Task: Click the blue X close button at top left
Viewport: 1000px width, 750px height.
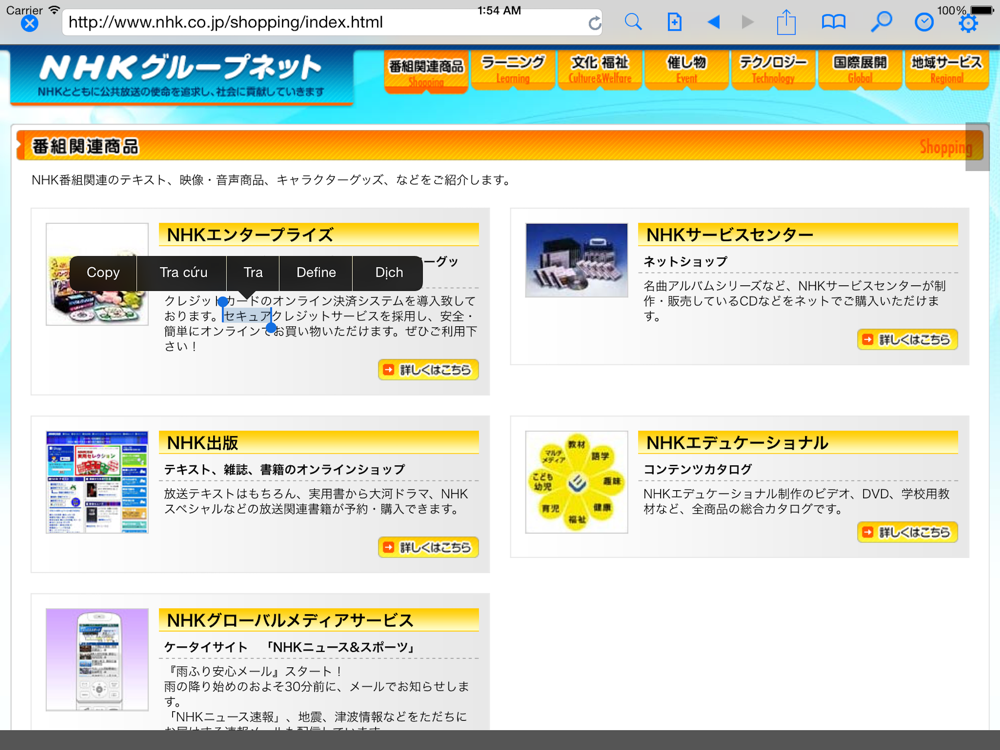Action: pyautogui.click(x=30, y=23)
